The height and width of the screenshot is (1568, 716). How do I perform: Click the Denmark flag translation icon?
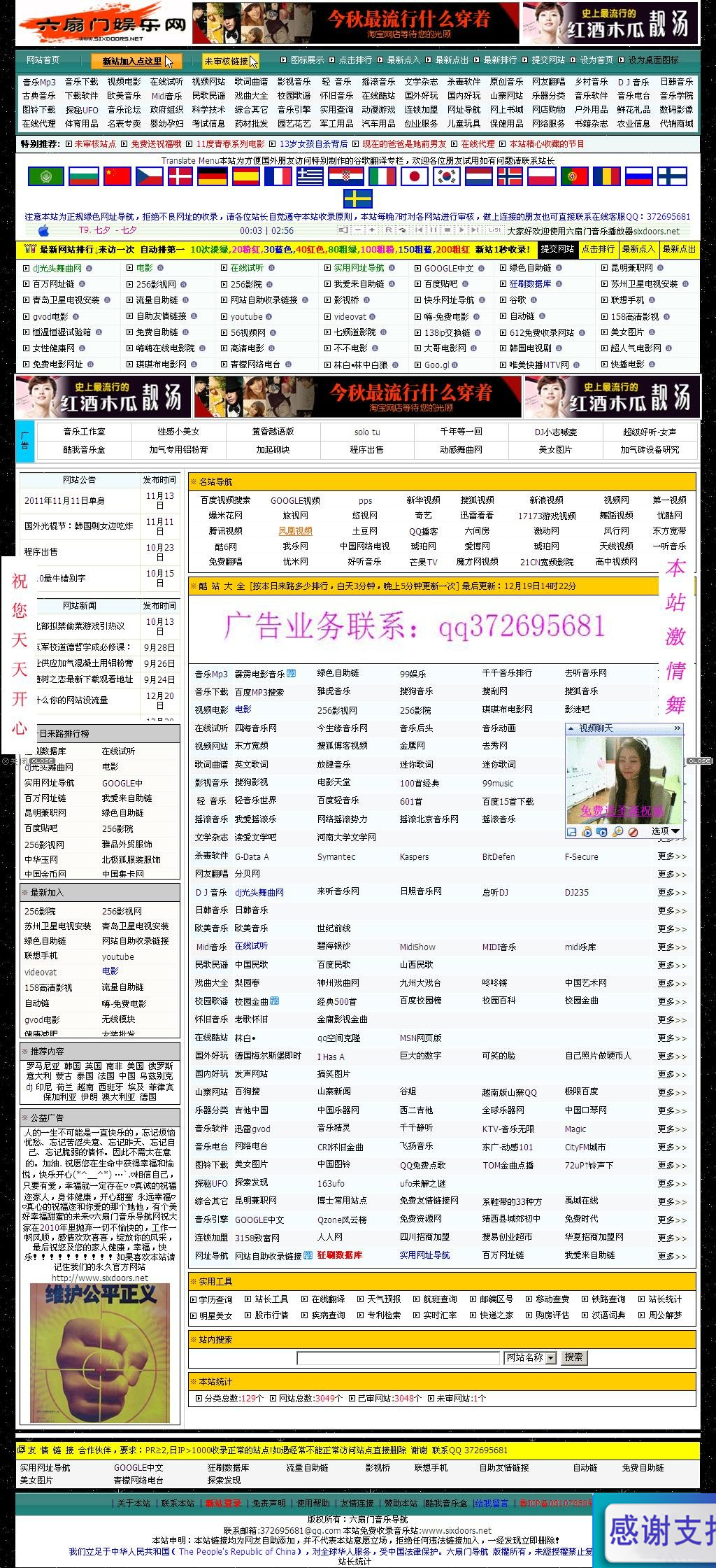tap(180, 176)
